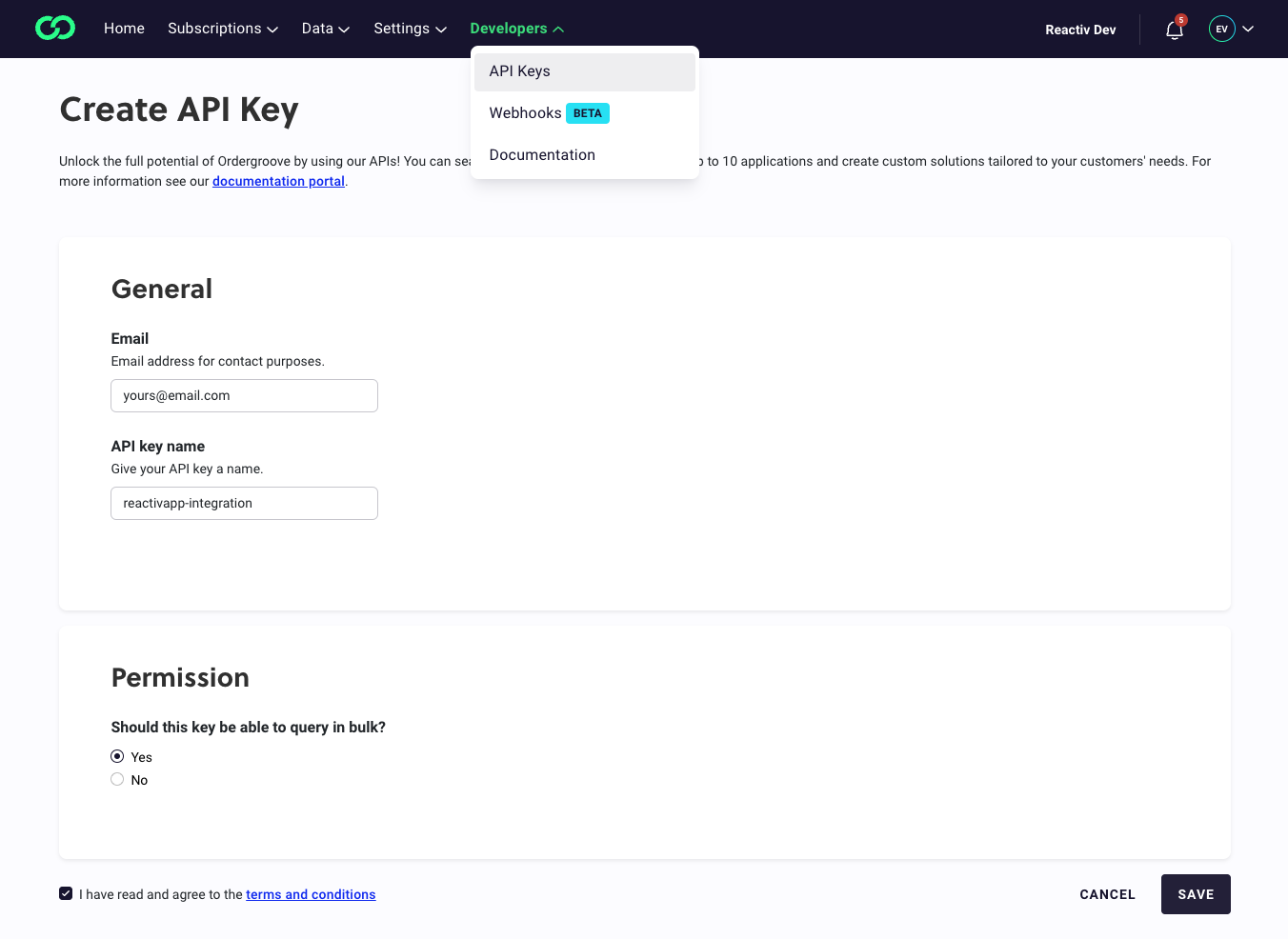
Task: Save the new API key
Action: (x=1195, y=894)
